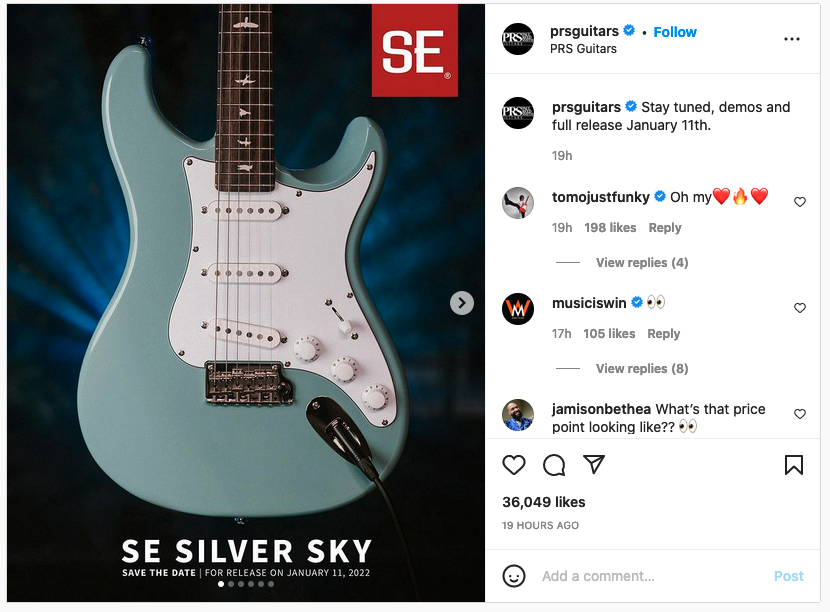The width and height of the screenshot is (830, 612).
Task: Reply to tomojustfunky's comment
Action: (x=665, y=228)
